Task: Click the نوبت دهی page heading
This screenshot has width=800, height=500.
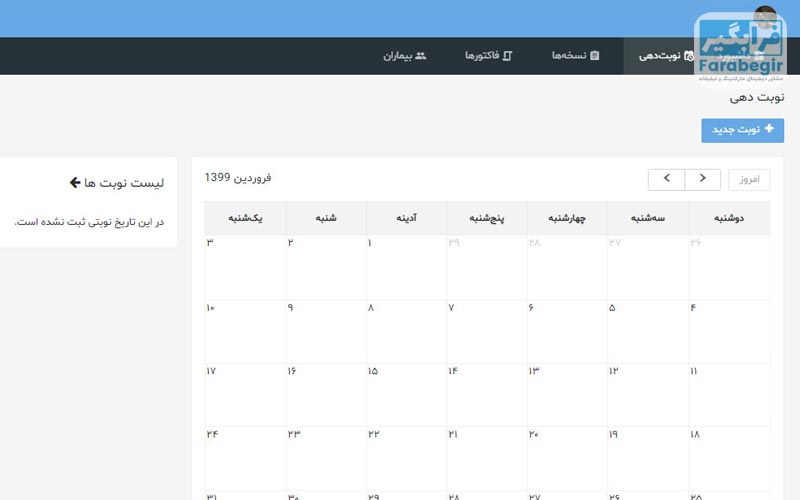Action: pyautogui.click(x=757, y=97)
